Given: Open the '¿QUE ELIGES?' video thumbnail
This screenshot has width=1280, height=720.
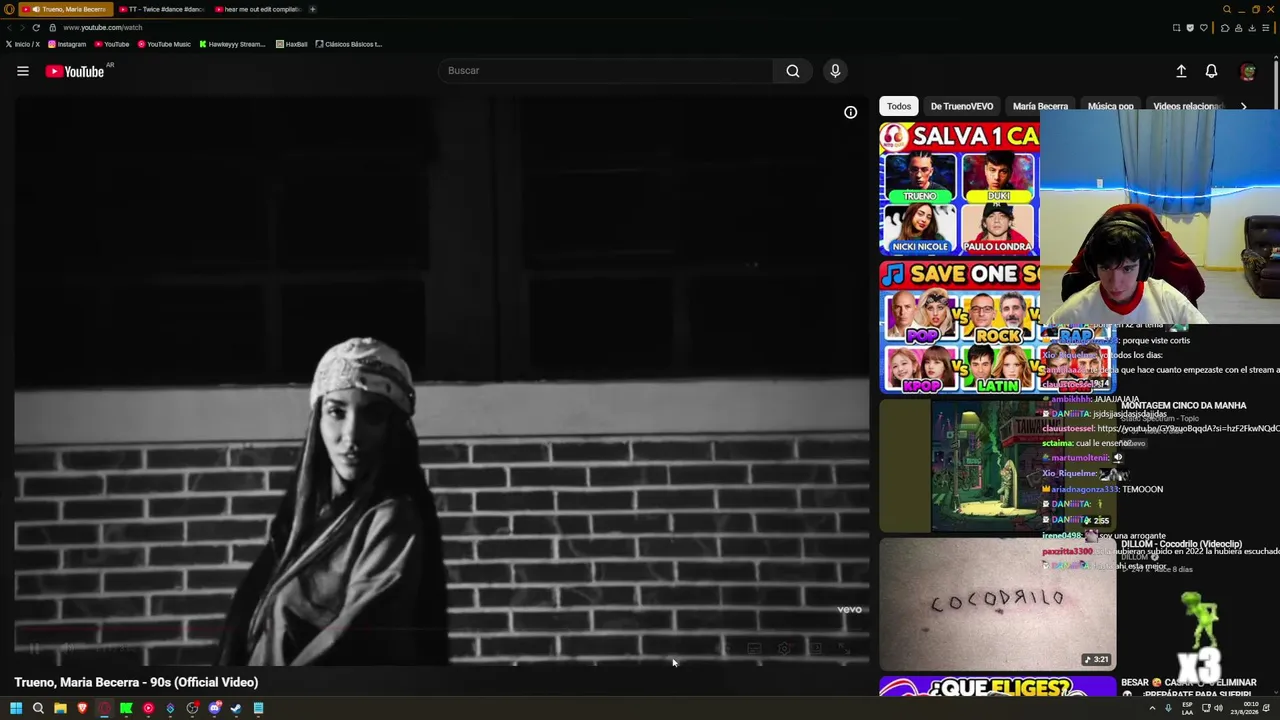Looking at the screenshot, I should 998,686.
